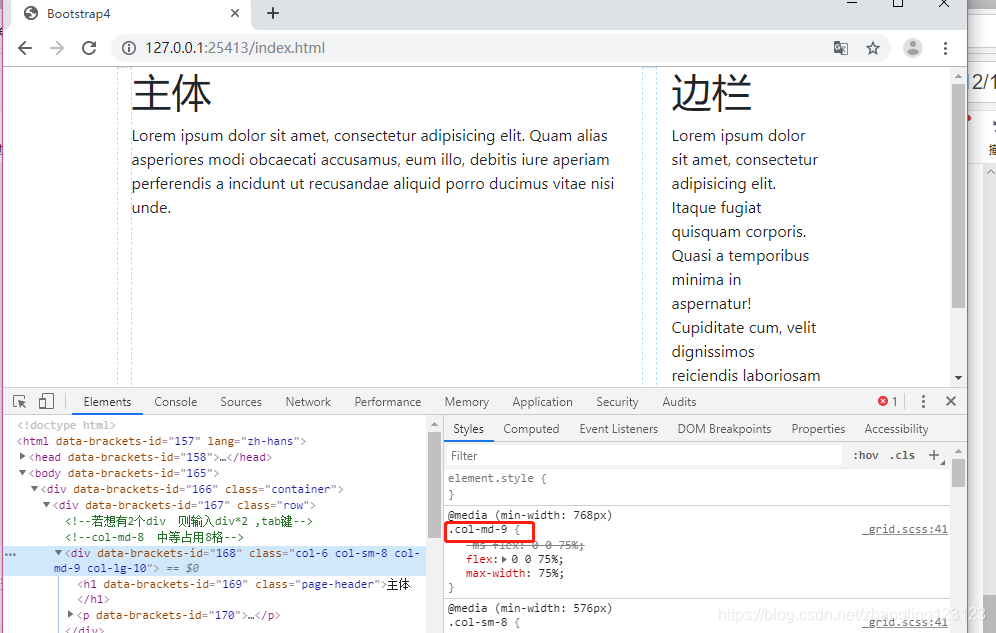Open the profile avatar menu
The width and height of the screenshot is (996, 633).
(x=913, y=48)
